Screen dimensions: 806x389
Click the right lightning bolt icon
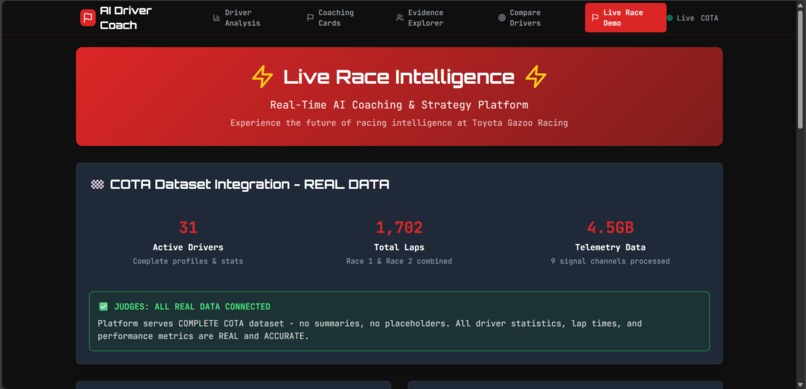click(536, 77)
